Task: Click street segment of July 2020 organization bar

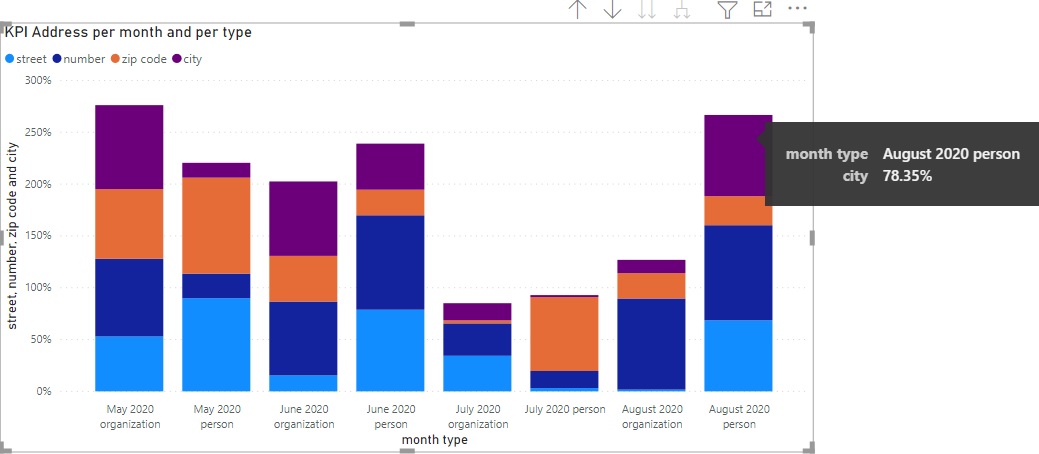Action: pos(477,373)
